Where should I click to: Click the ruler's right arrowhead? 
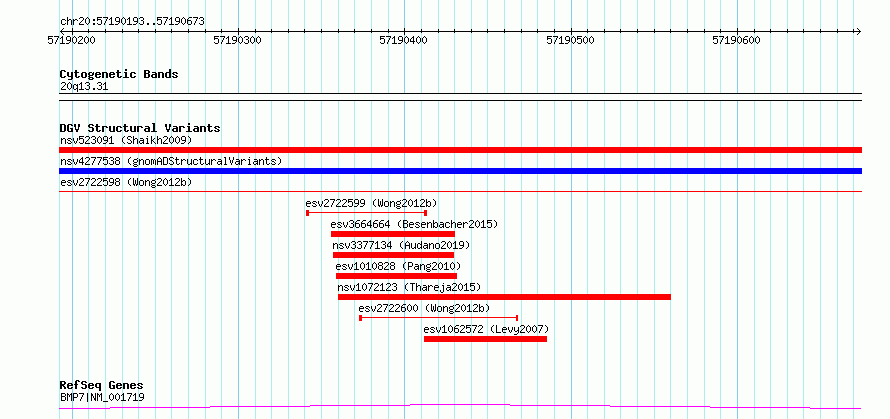pos(858,31)
